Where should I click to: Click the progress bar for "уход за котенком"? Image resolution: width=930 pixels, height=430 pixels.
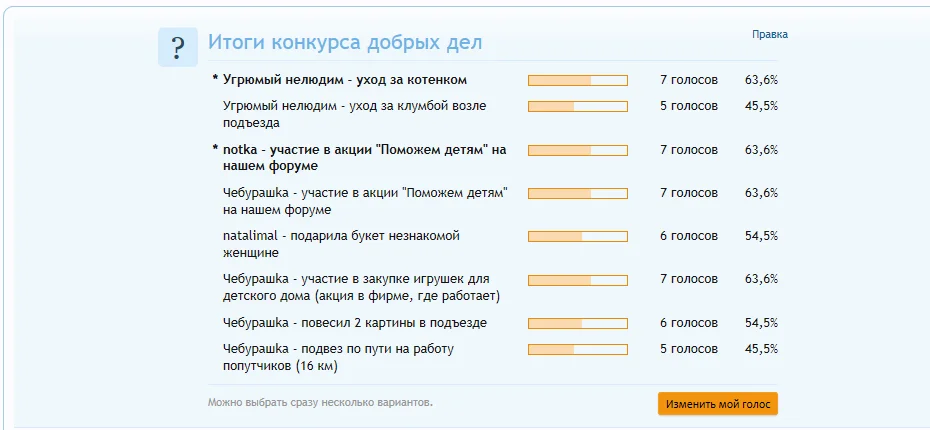point(577,80)
